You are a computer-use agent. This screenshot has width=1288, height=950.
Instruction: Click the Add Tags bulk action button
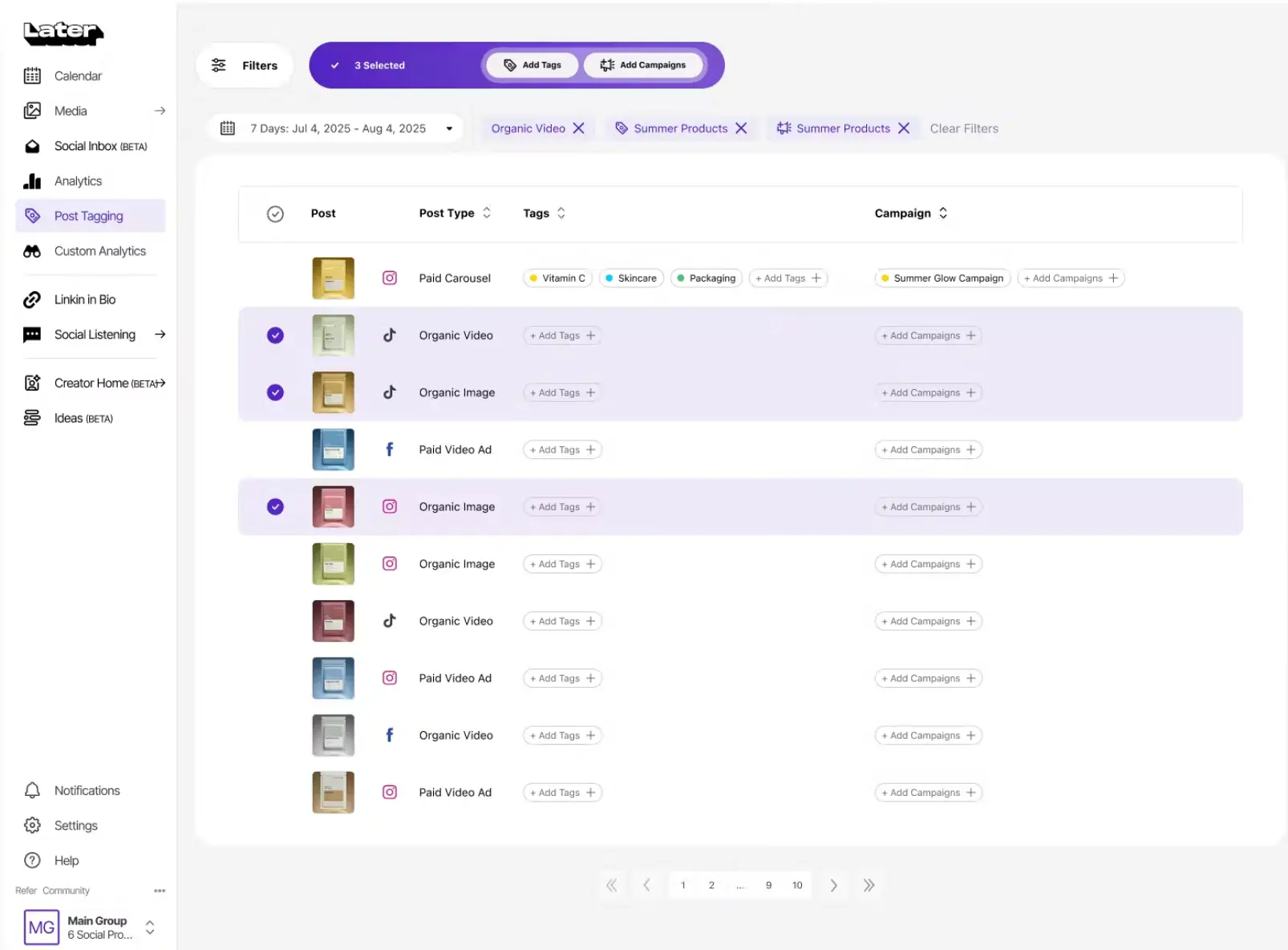[533, 65]
